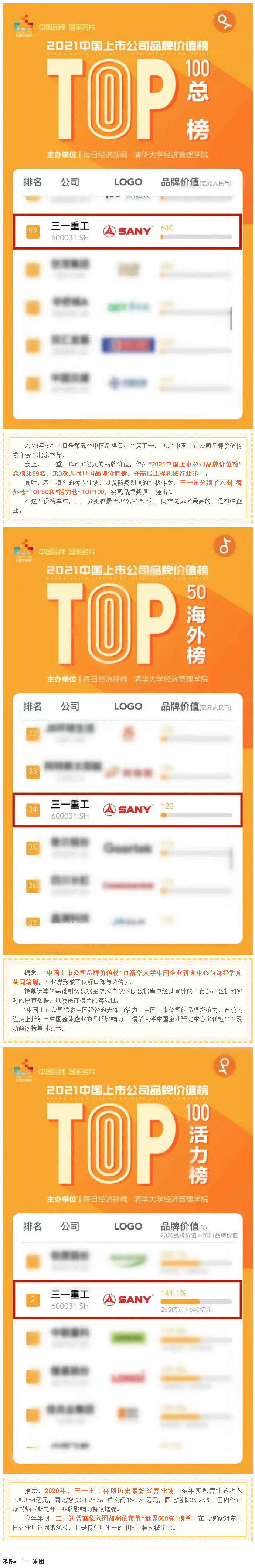255x1568 pixels.
Task: Click the 排名 column header in first table
Action: tap(32, 181)
